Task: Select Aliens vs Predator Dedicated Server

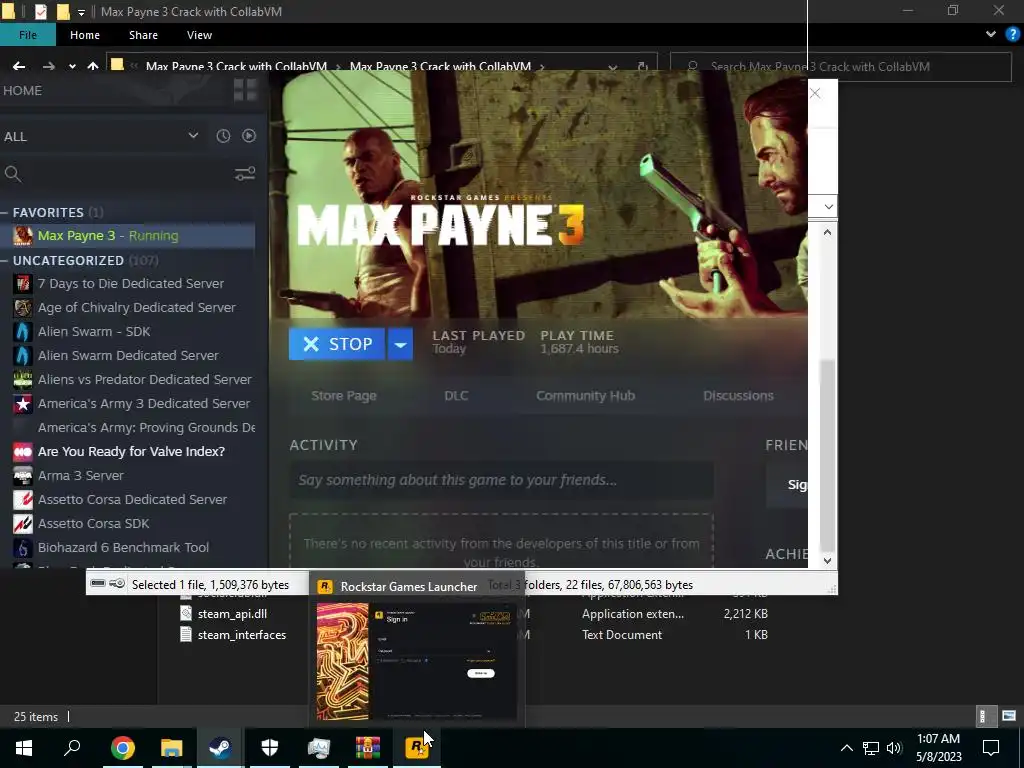Action: tap(144, 379)
